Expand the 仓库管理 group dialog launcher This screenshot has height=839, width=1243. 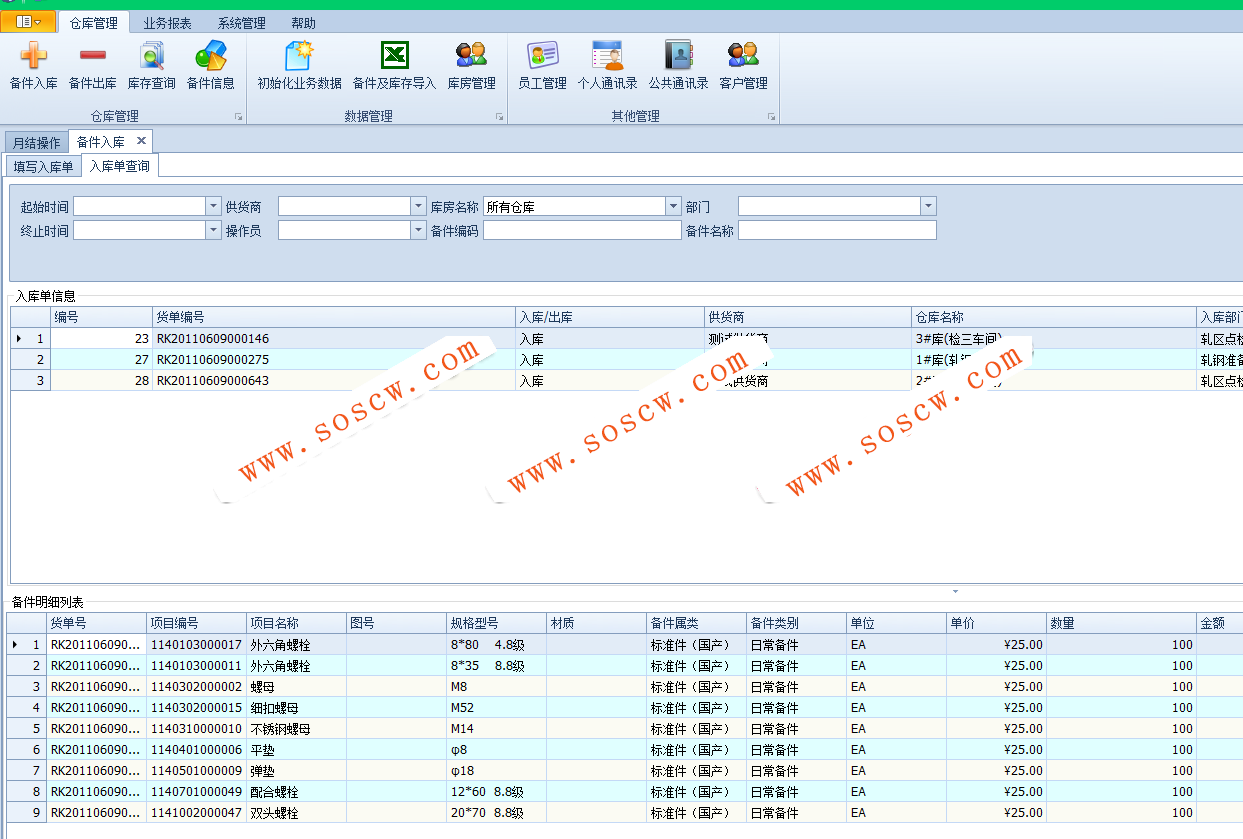click(x=238, y=117)
